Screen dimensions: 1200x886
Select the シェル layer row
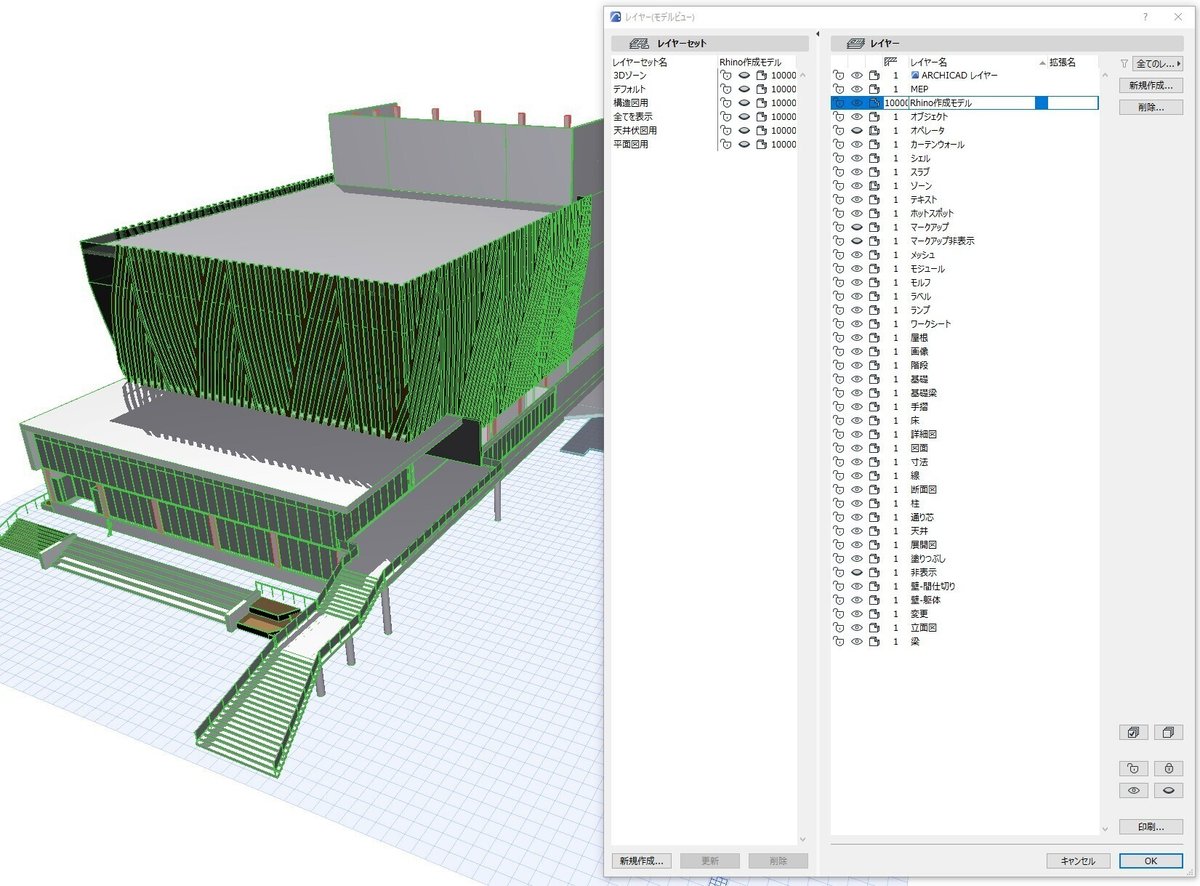[x=964, y=158]
